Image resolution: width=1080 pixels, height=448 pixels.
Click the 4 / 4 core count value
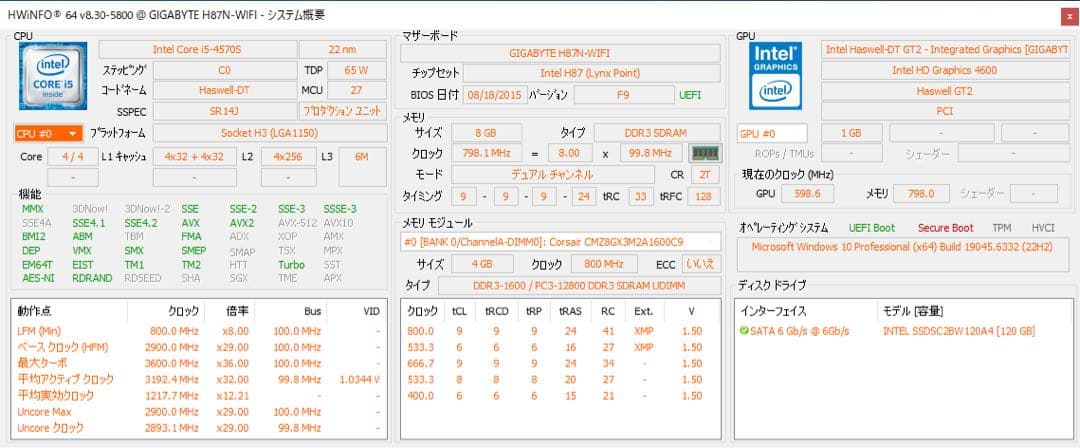coord(72,157)
